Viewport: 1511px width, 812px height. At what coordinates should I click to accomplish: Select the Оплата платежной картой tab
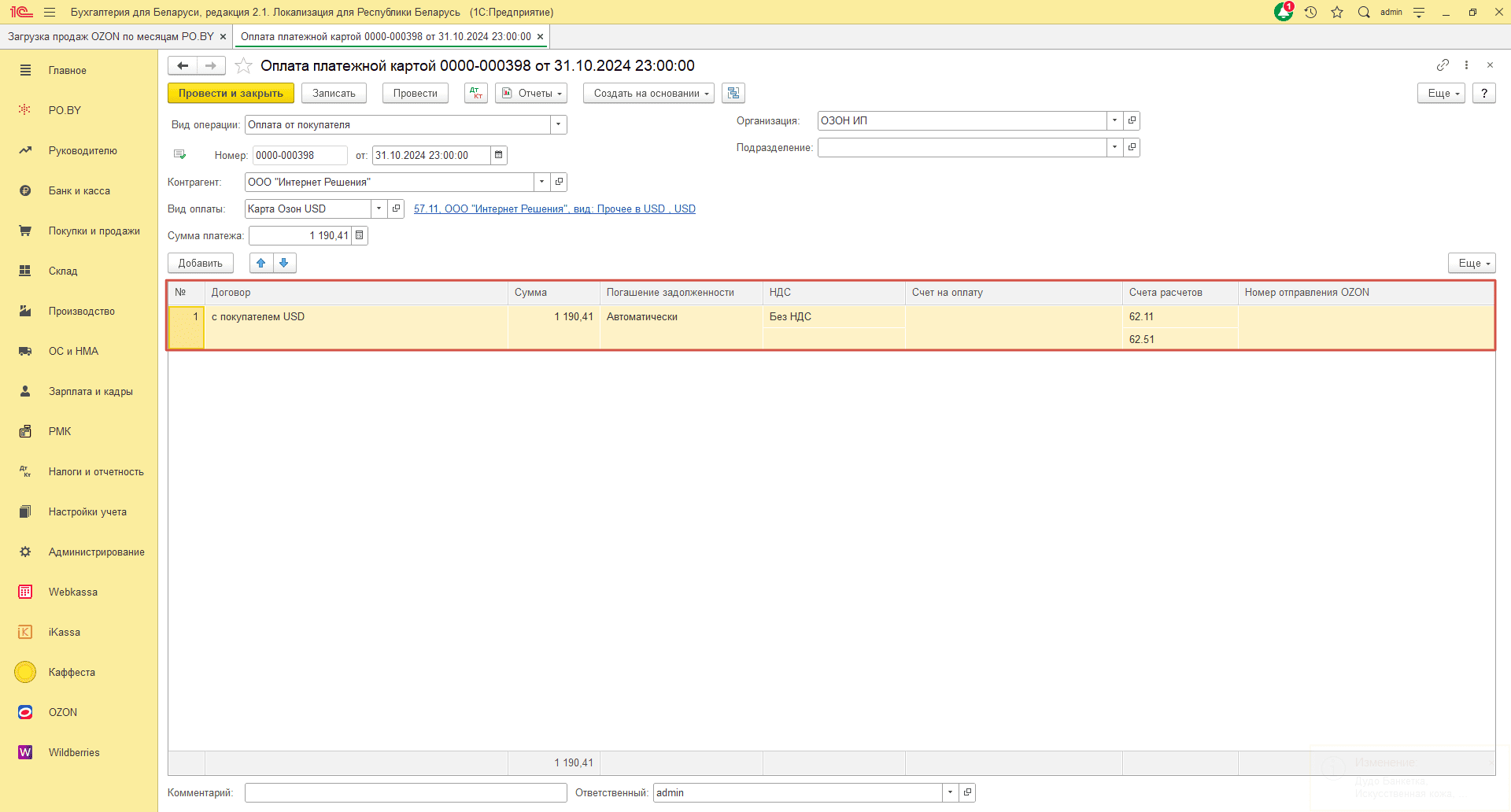click(x=386, y=36)
